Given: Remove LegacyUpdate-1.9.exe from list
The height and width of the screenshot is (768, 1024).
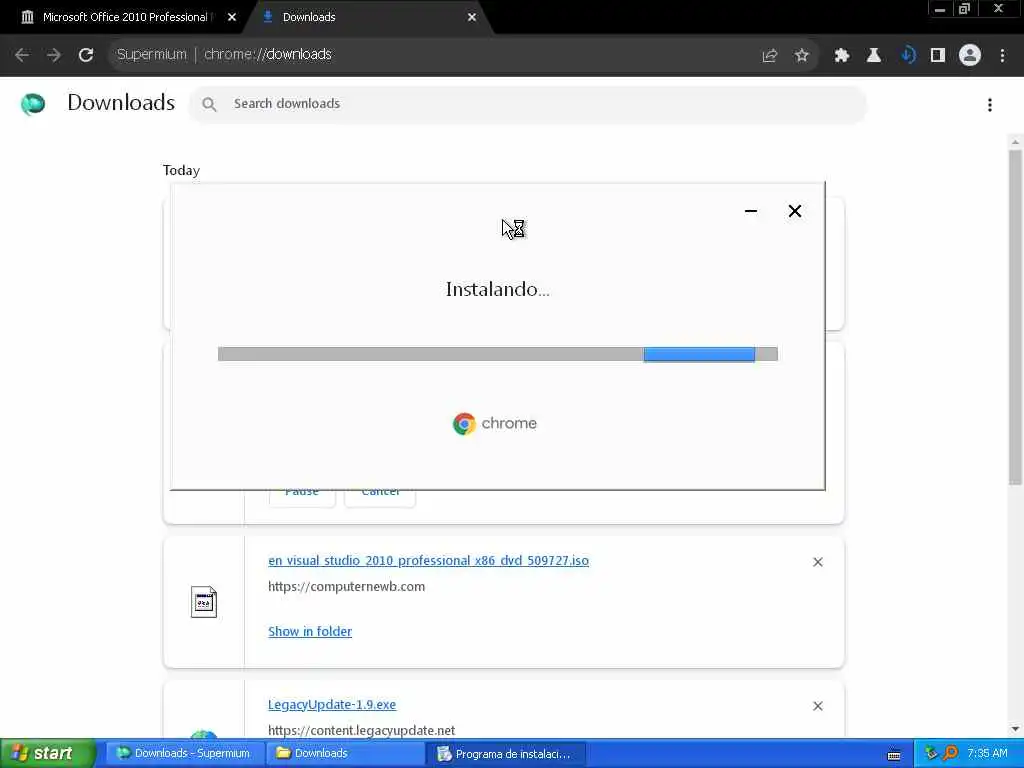Looking at the screenshot, I should point(818,706).
